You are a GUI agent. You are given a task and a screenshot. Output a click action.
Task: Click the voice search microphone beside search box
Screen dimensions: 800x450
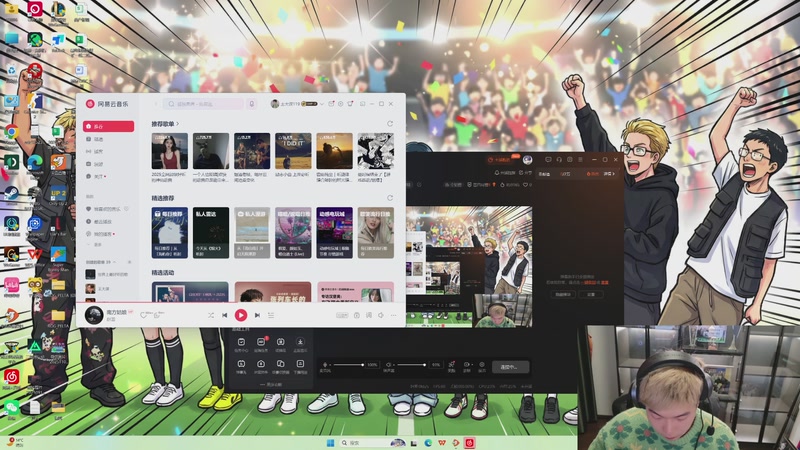click(252, 104)
